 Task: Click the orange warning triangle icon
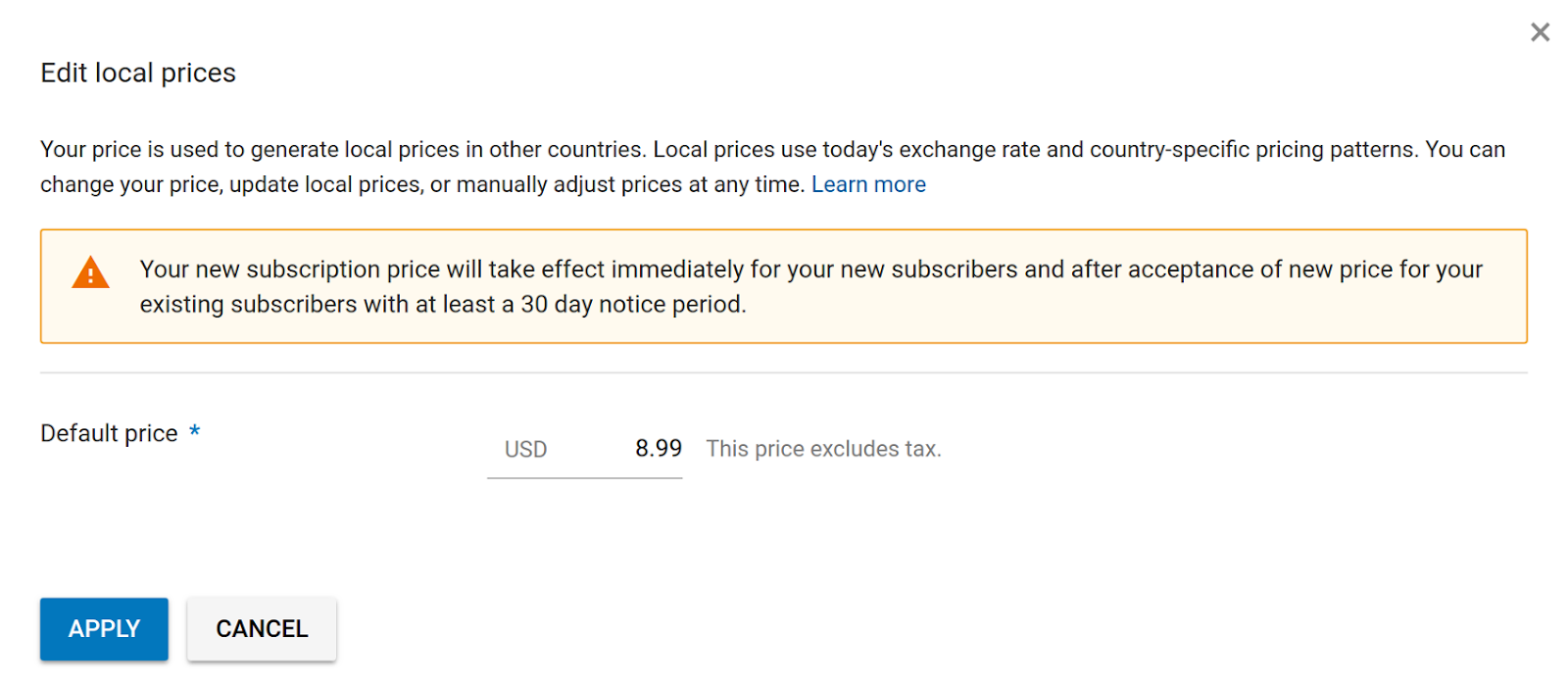(x=90, y=272)
